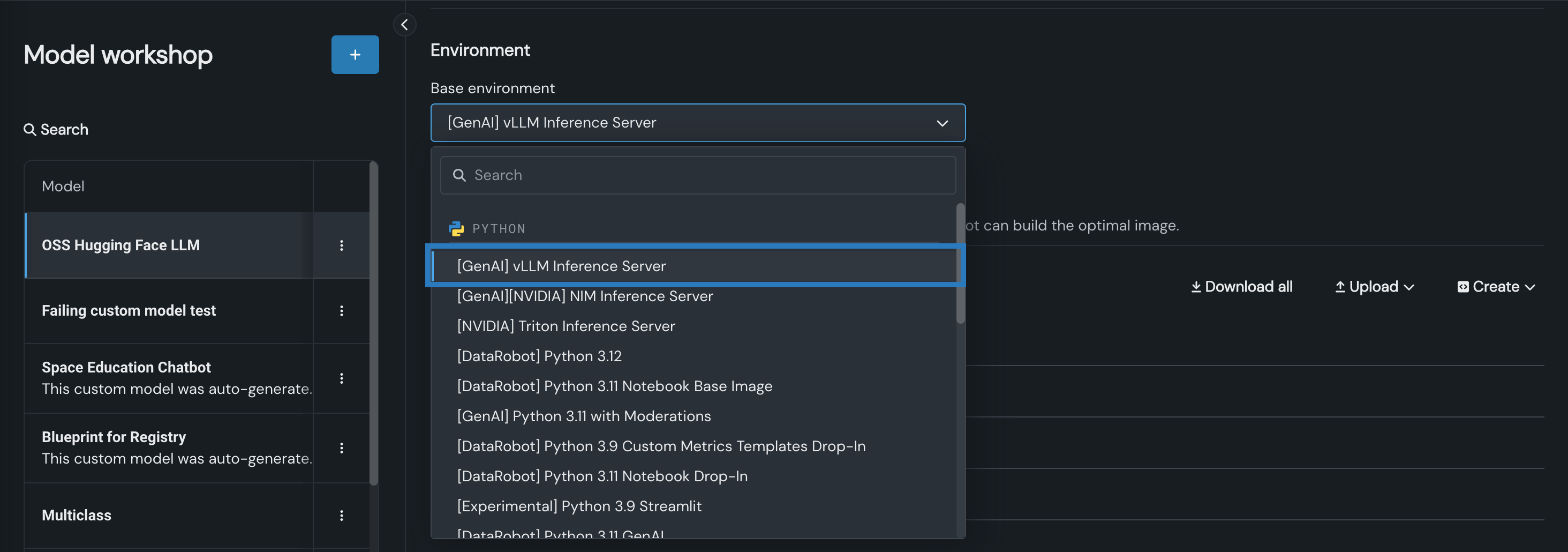This screenshot has width=1568, height=552.
Task: Open the actions menu for Failing custom model test
Action: click(342, 311)
